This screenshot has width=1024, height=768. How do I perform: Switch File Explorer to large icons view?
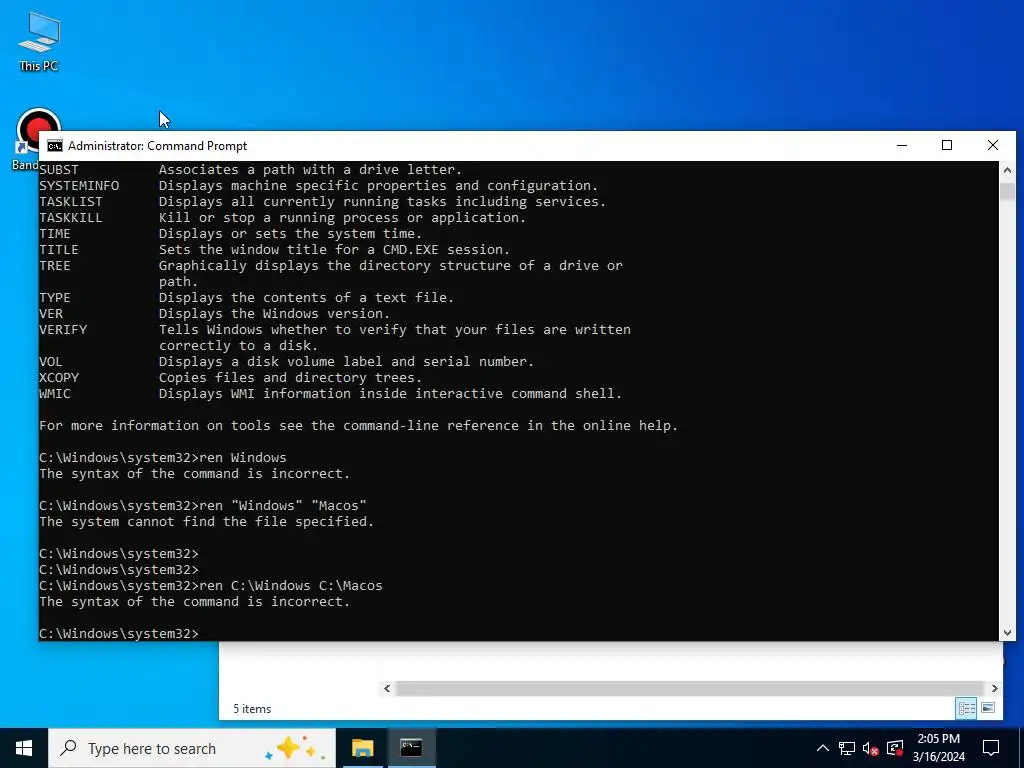coord(988,708)
